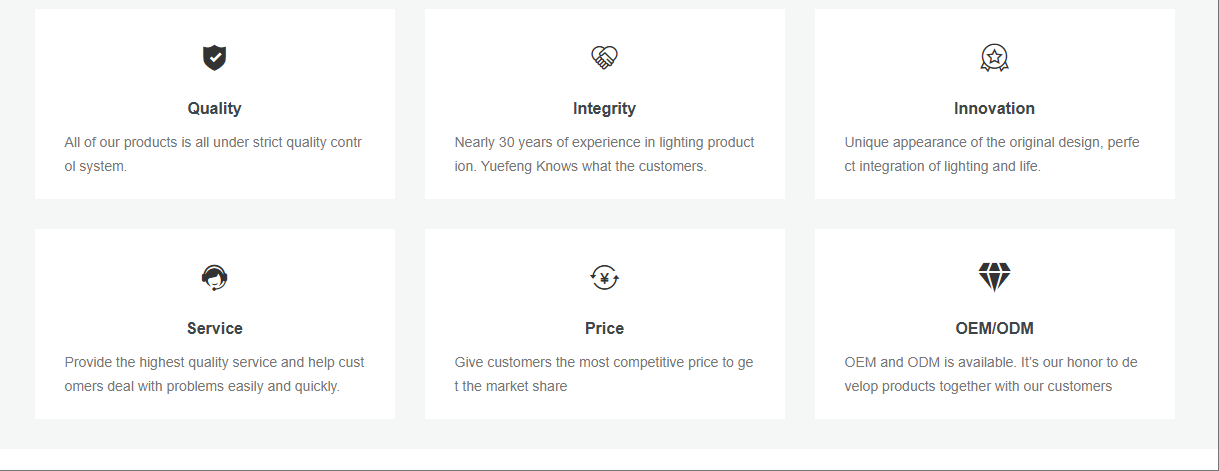Screen dimensions: 1219x471
Task: Click the Integrity handshake heart icon
Action: 604,58
